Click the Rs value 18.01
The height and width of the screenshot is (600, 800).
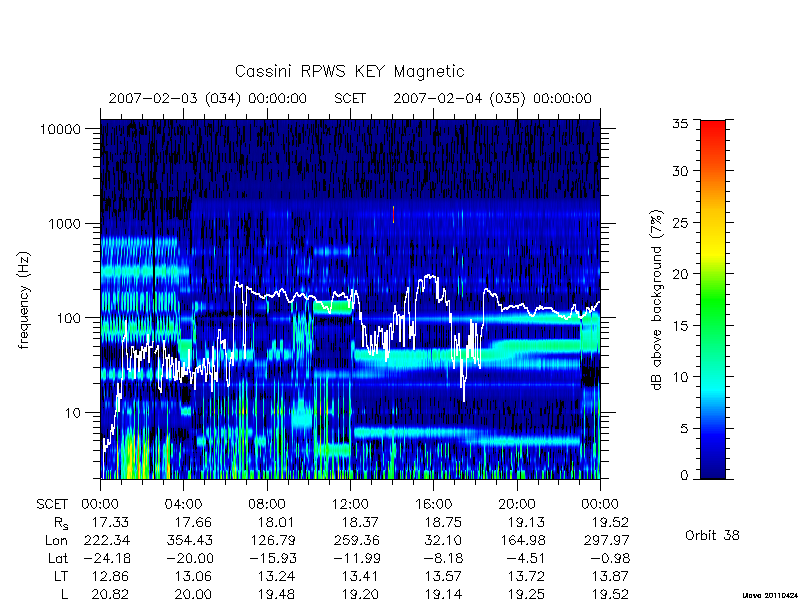pos(276,522)
